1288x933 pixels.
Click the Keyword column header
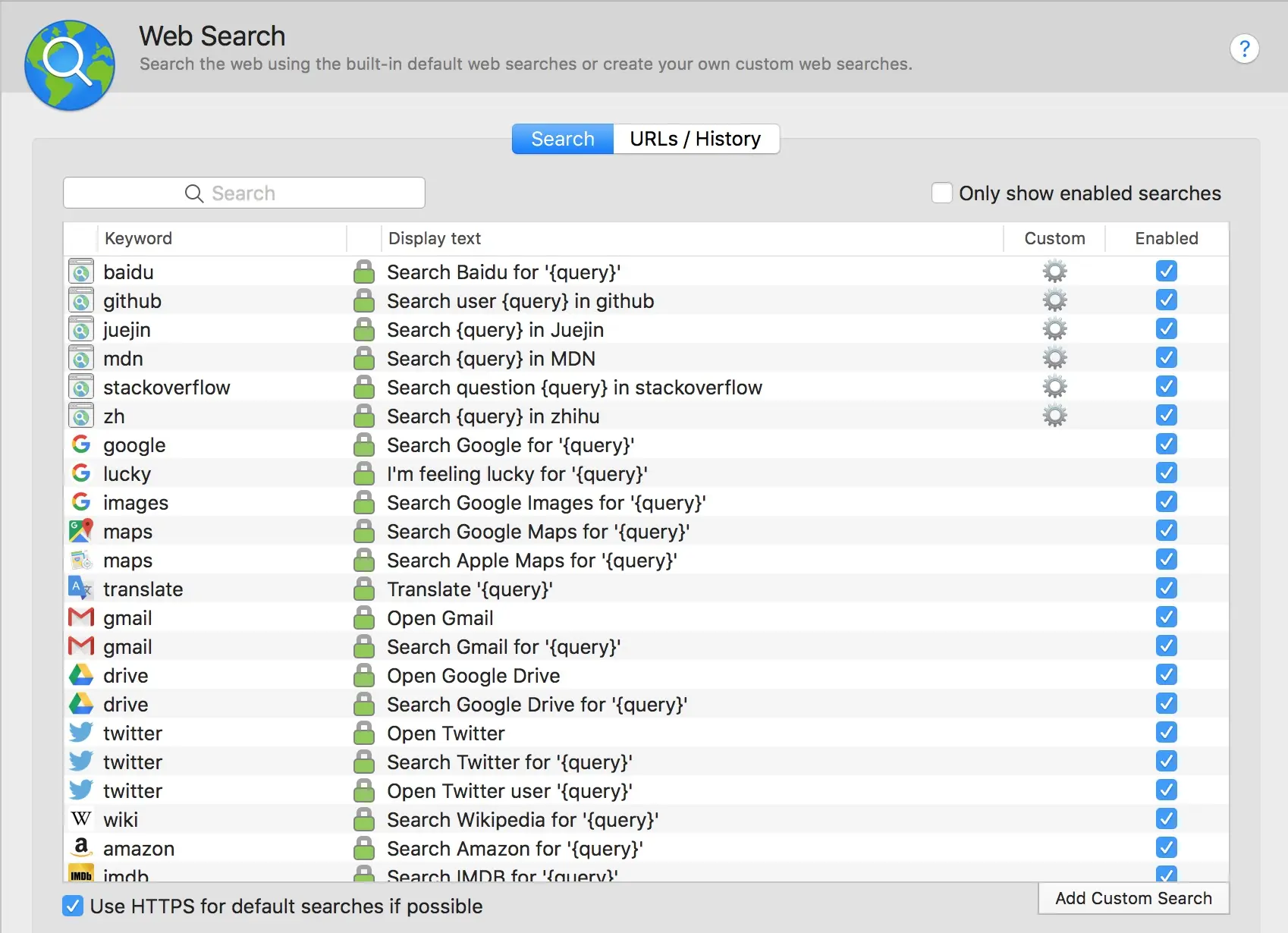tap(139, 238)
